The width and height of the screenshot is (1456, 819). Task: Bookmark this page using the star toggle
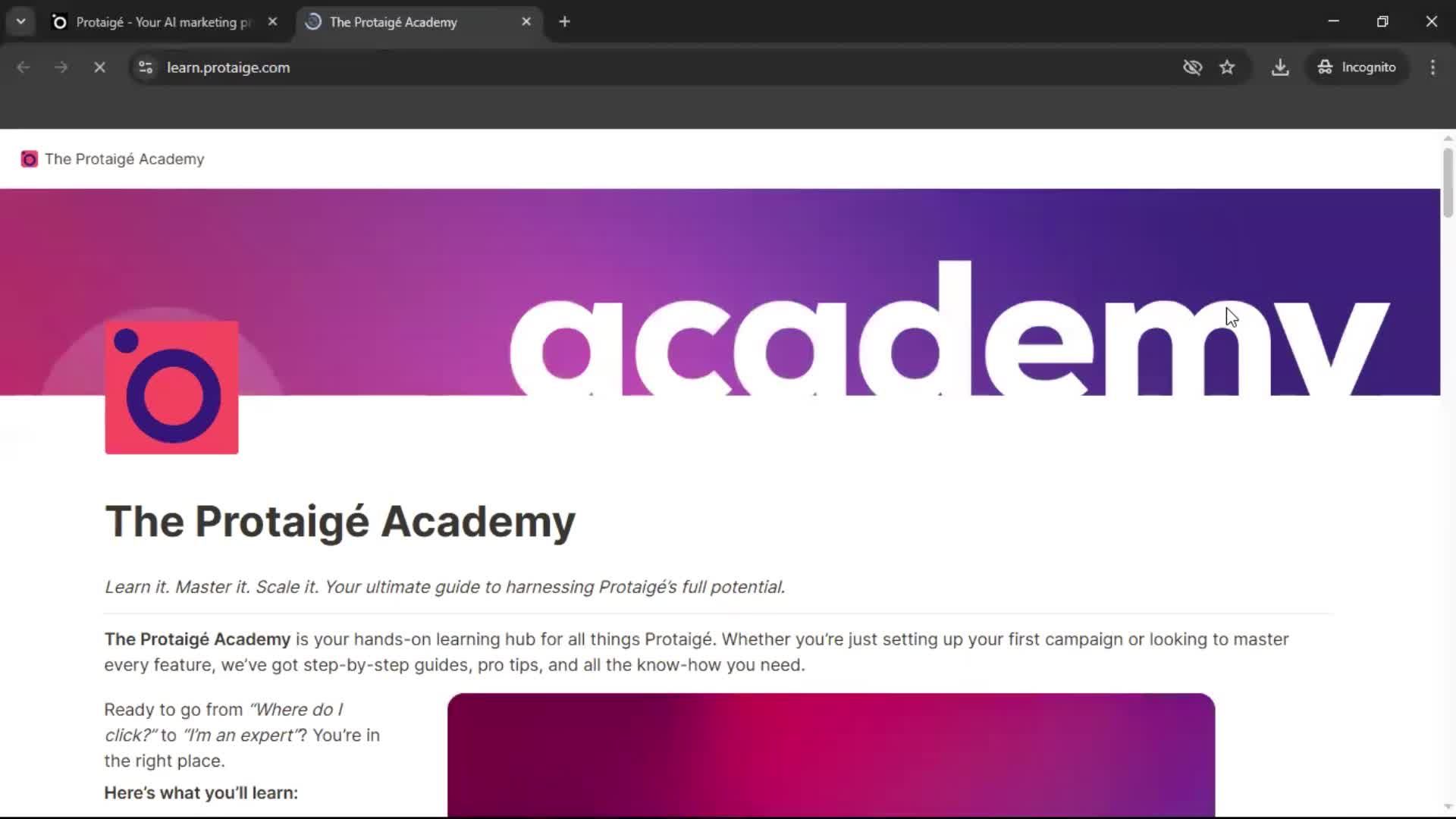pyautogui.click(x=1228, y=67)
